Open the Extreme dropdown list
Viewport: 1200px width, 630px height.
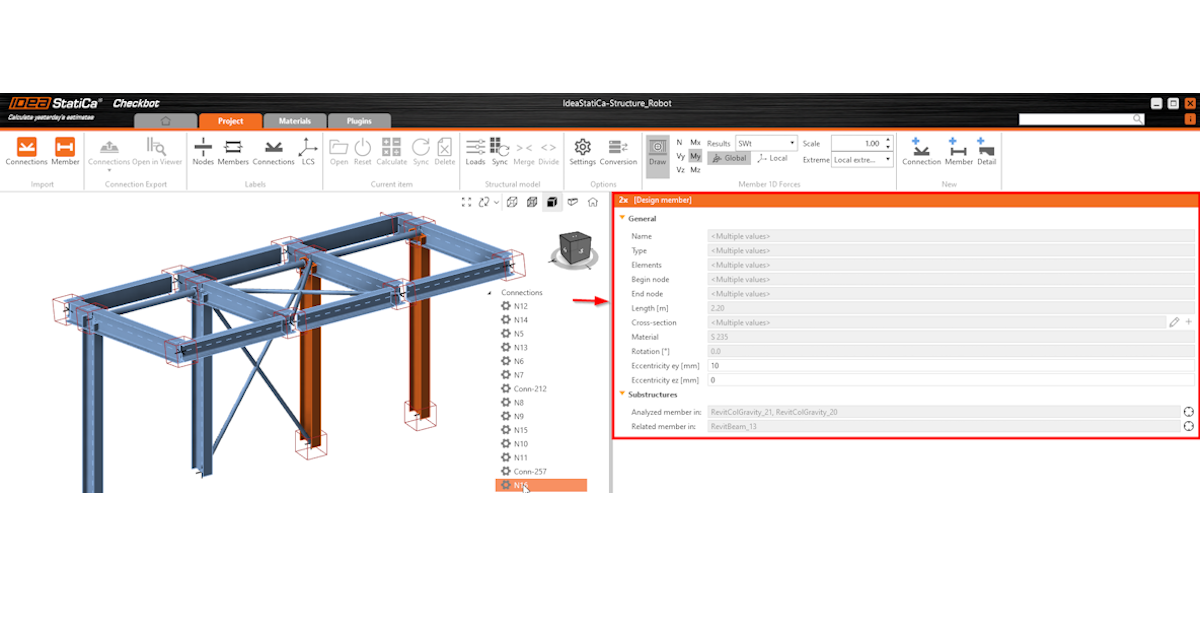tap(862, 159)
